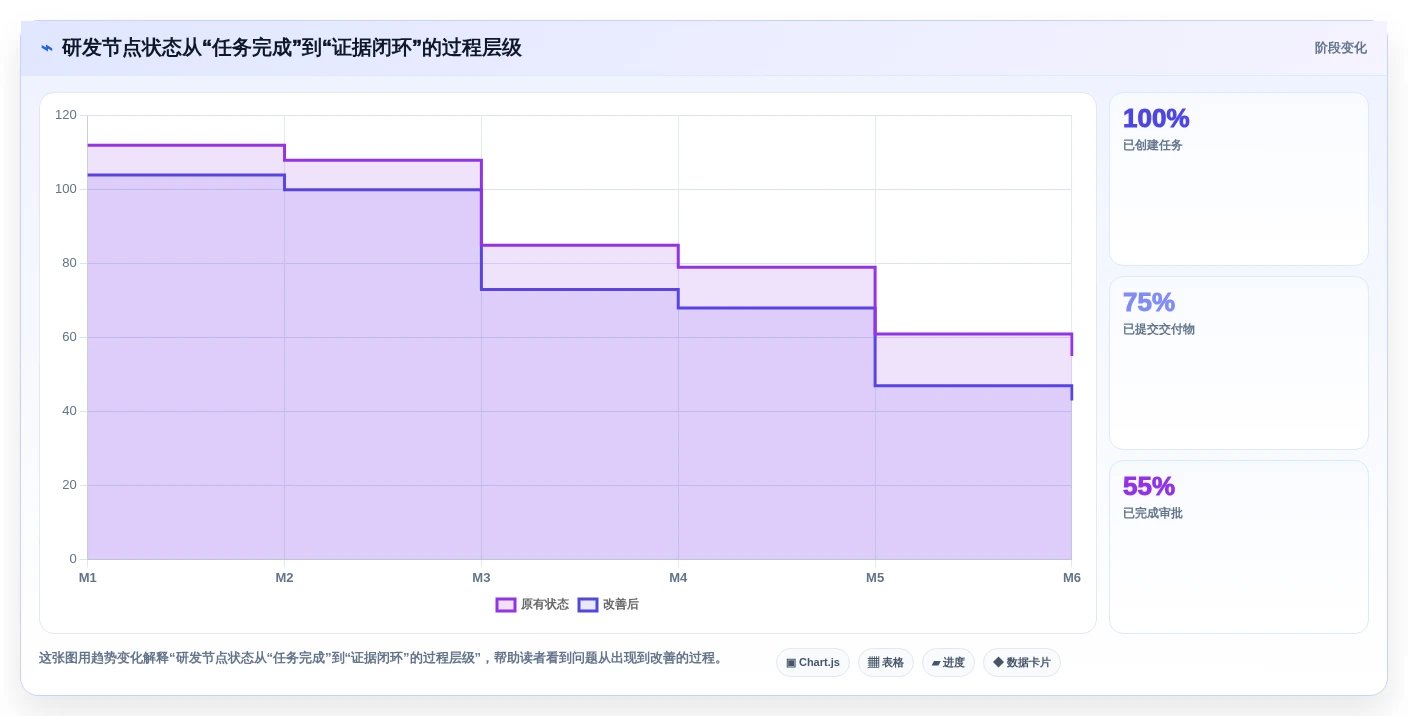Screen dimensions: 1408x716
Task: Click the 已完成审批 caption
Action: pos(1153,513)
